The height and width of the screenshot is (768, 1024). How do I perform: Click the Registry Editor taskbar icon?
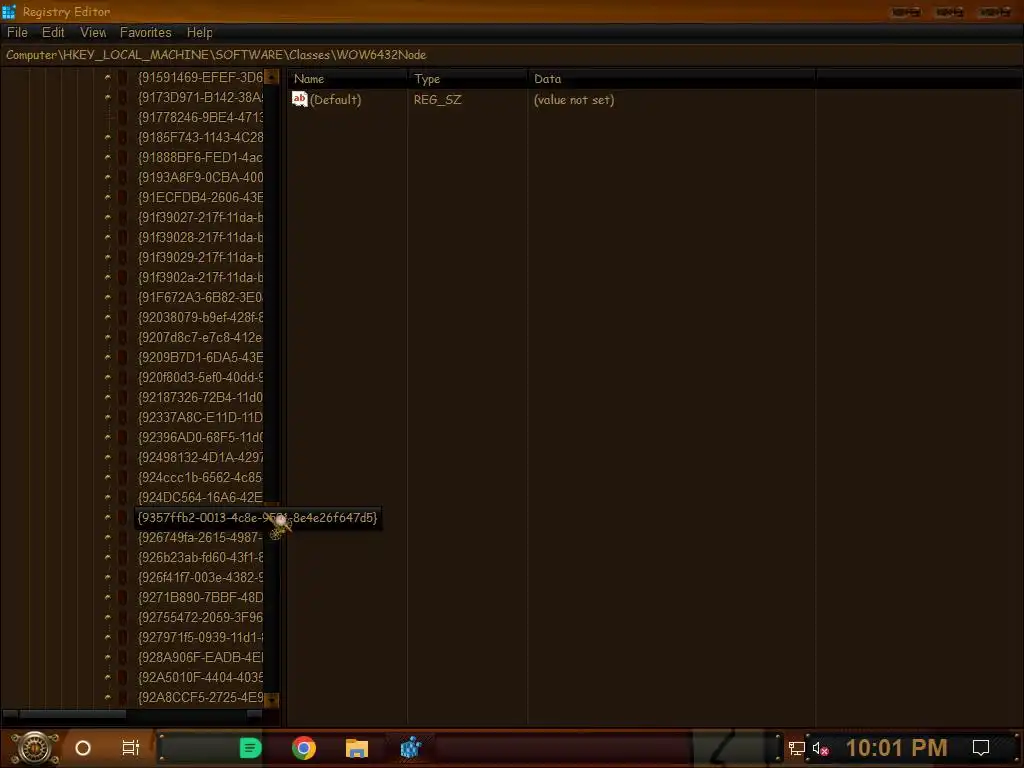[x=410, y=748]
